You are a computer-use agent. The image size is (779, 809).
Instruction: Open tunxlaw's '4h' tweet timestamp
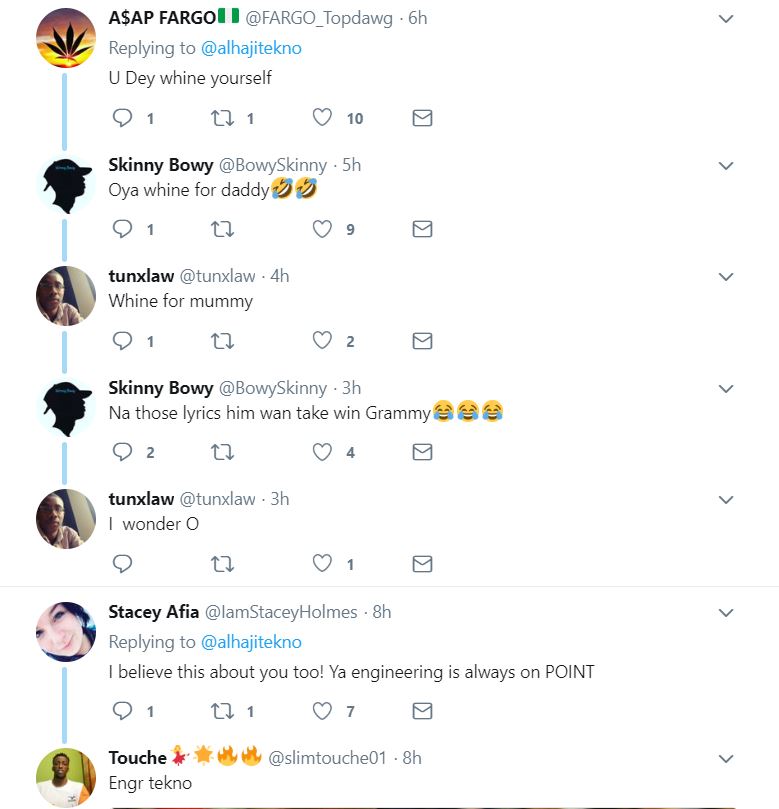click(279, 276)
